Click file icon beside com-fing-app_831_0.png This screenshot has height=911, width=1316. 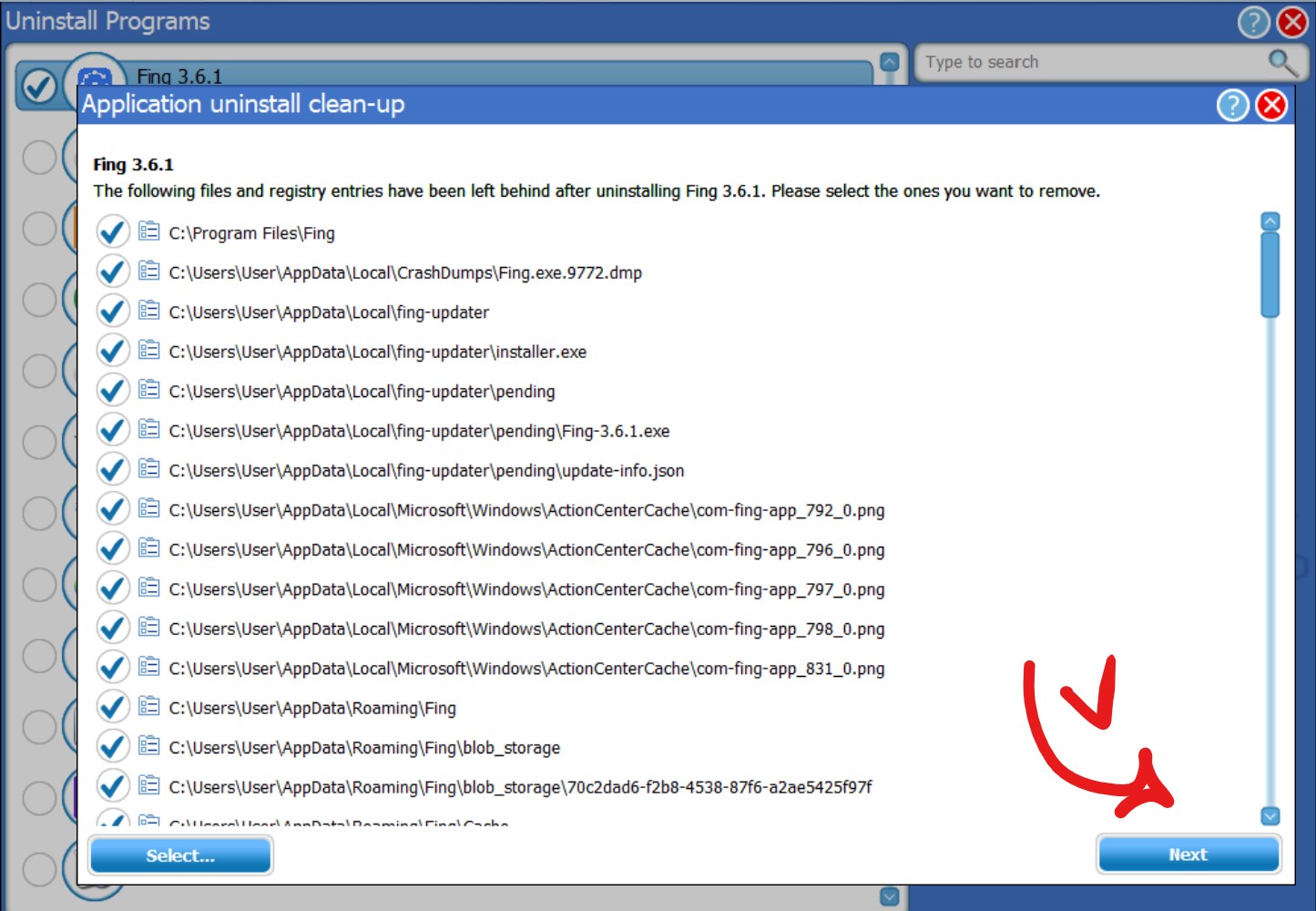pyautogui.click(x=149, y=667)
